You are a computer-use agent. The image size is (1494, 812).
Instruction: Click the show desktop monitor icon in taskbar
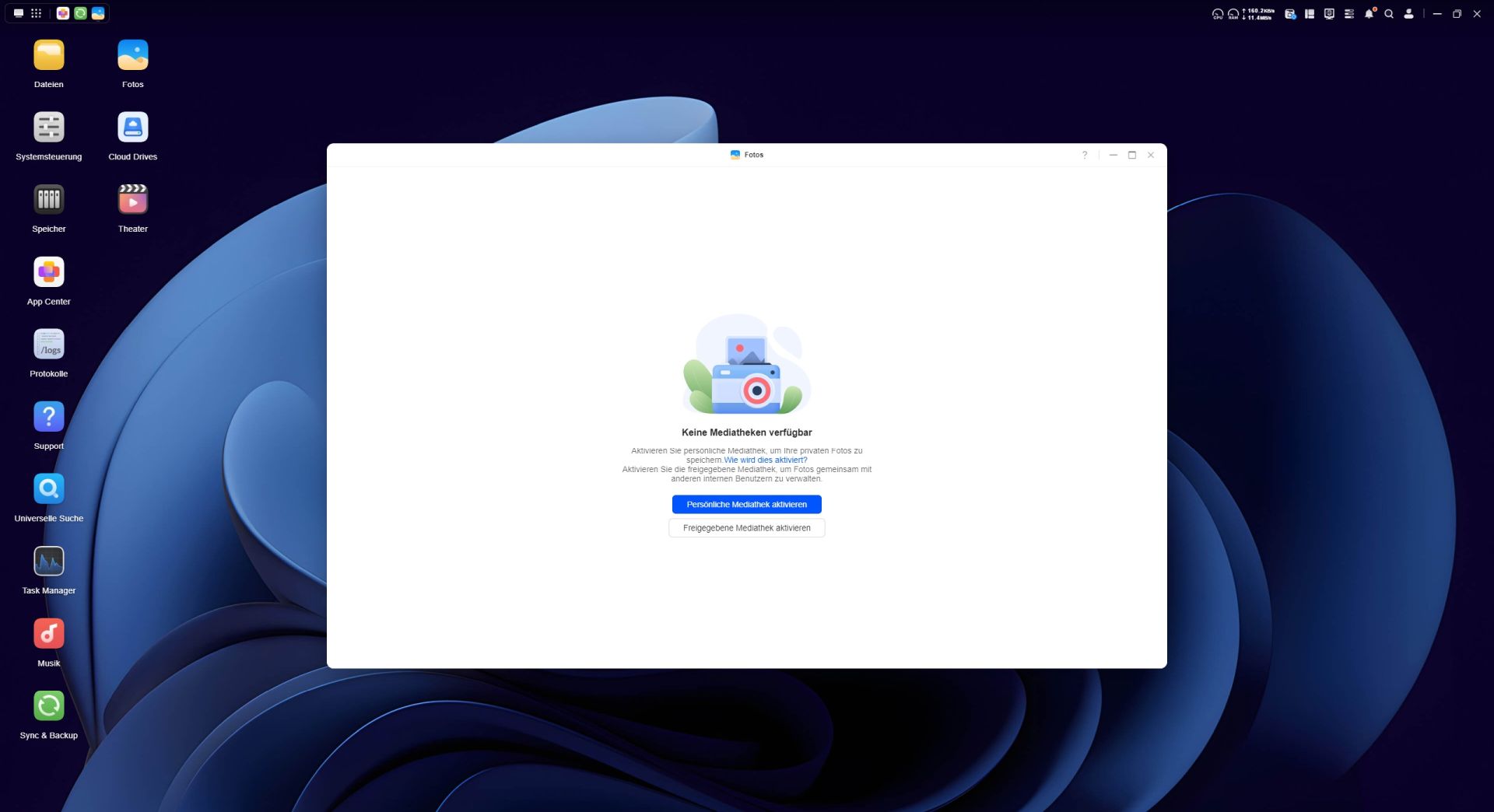[x=19, y=13]
